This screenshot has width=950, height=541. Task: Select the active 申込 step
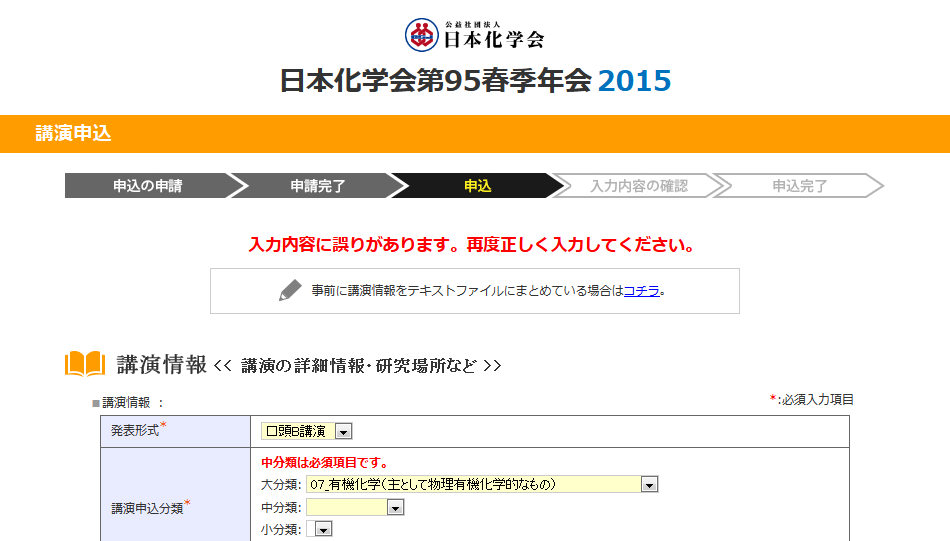pos(478,186)
